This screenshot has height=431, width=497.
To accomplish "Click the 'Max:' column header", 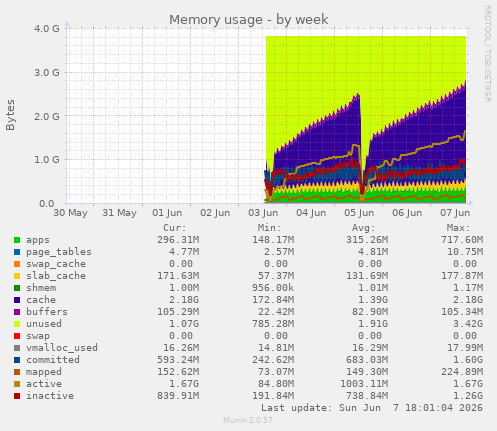I will (x=458, y=228).
